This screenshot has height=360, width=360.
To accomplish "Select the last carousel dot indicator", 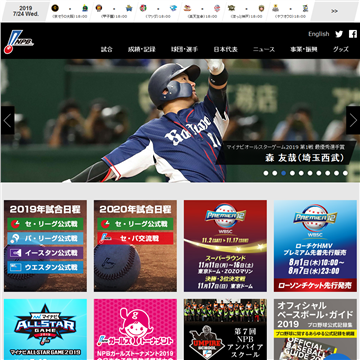I will point(345,173).
